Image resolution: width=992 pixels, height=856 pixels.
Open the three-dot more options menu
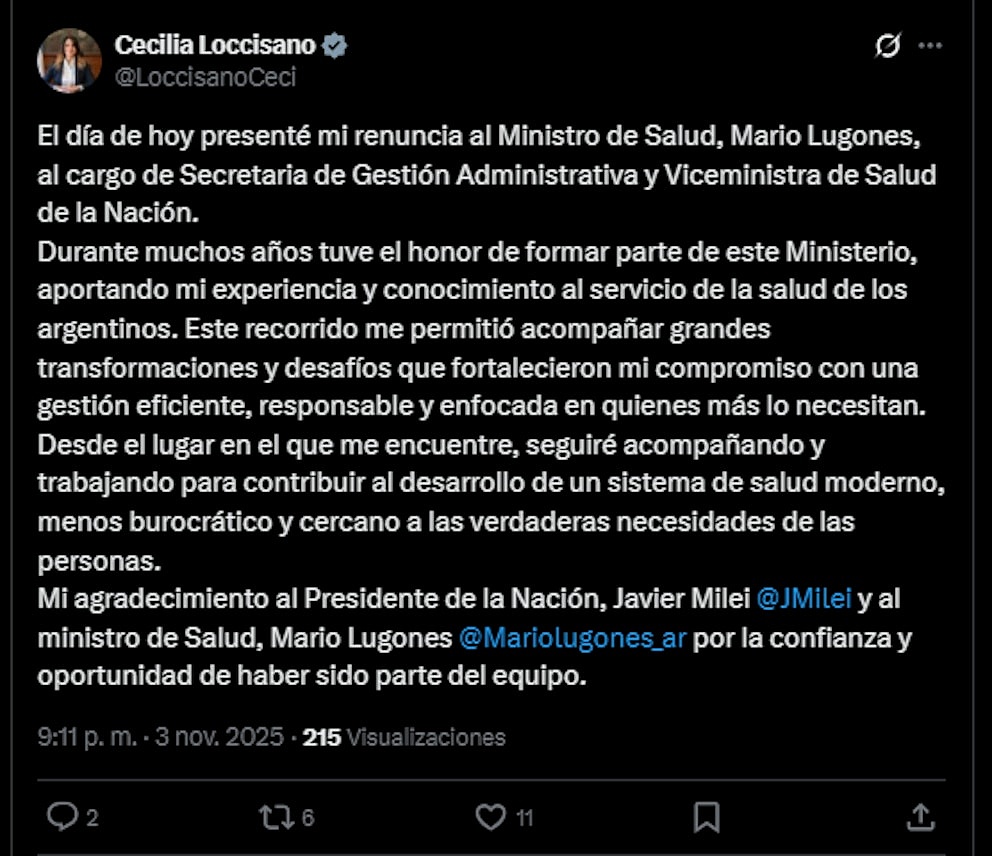(930, 46)
